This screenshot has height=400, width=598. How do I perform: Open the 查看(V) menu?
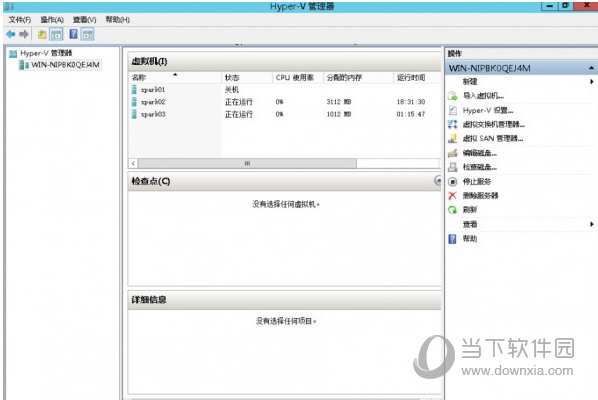coord(84,19)
